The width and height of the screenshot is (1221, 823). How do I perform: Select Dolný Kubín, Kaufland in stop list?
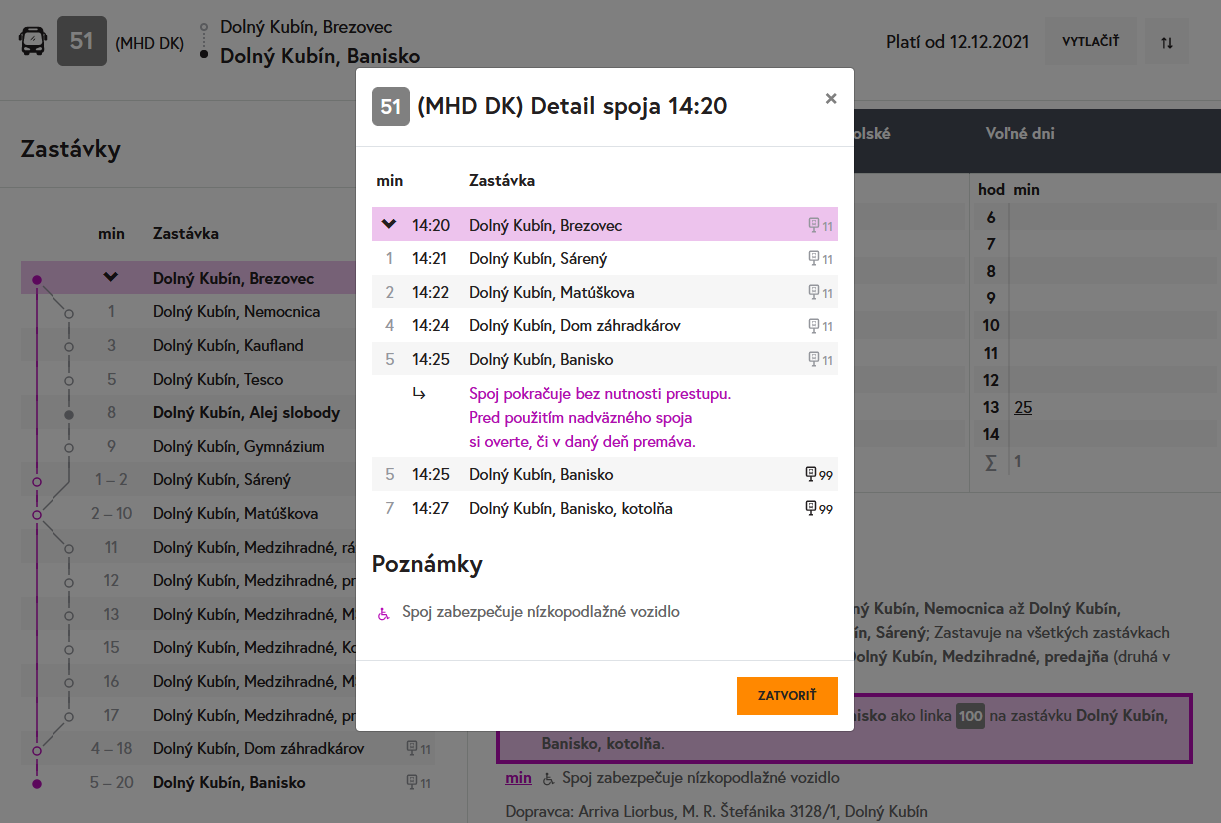click(228, 346)
